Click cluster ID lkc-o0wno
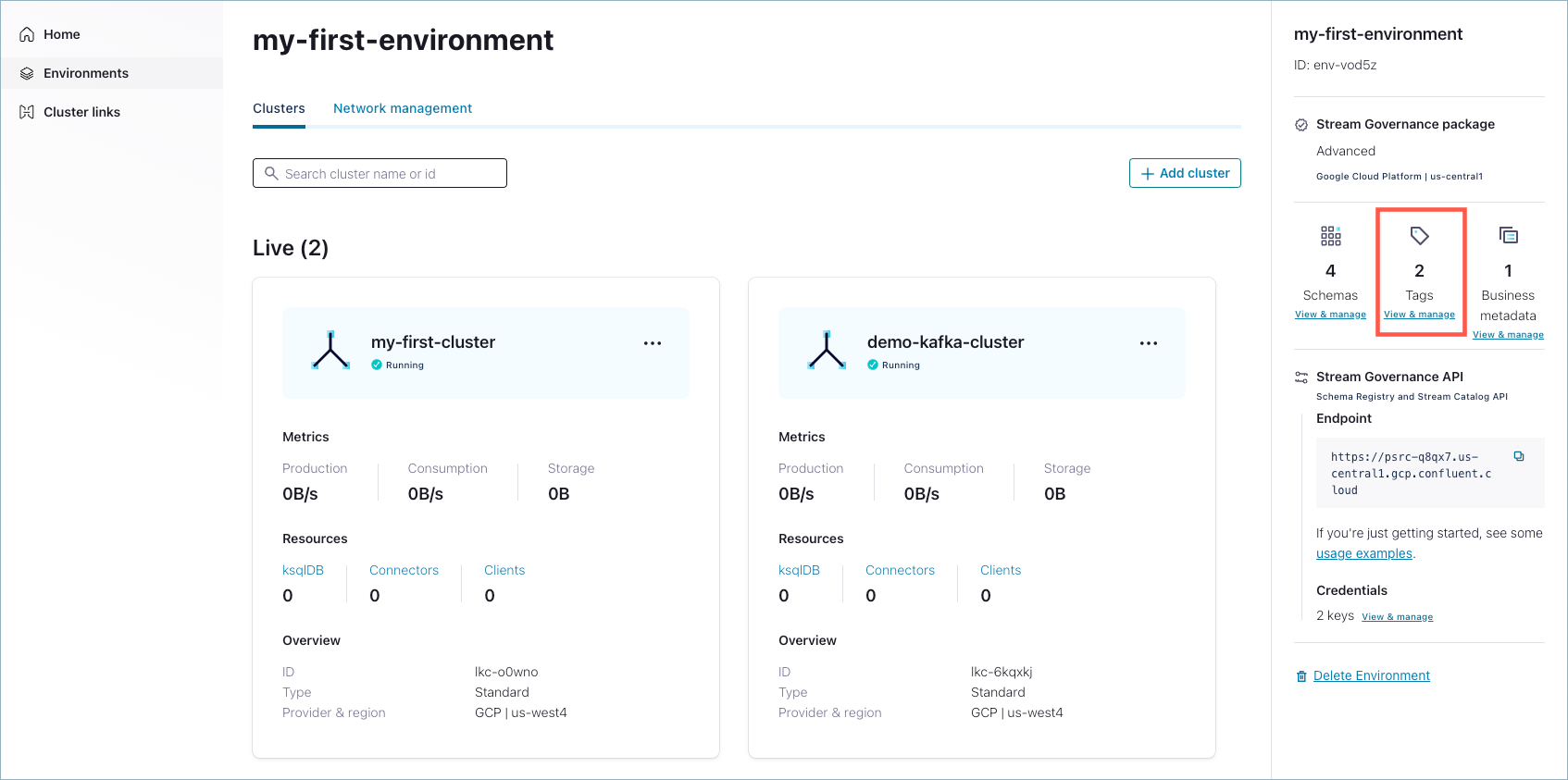Screen dimensions: 1568x780 click(x=506, y=672)
